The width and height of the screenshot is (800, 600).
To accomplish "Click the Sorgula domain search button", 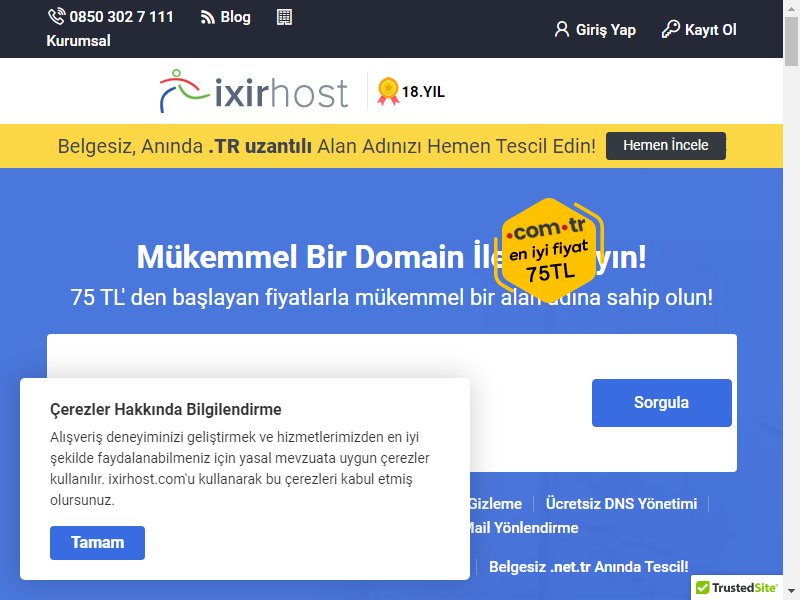I will [x=662, y=403].
